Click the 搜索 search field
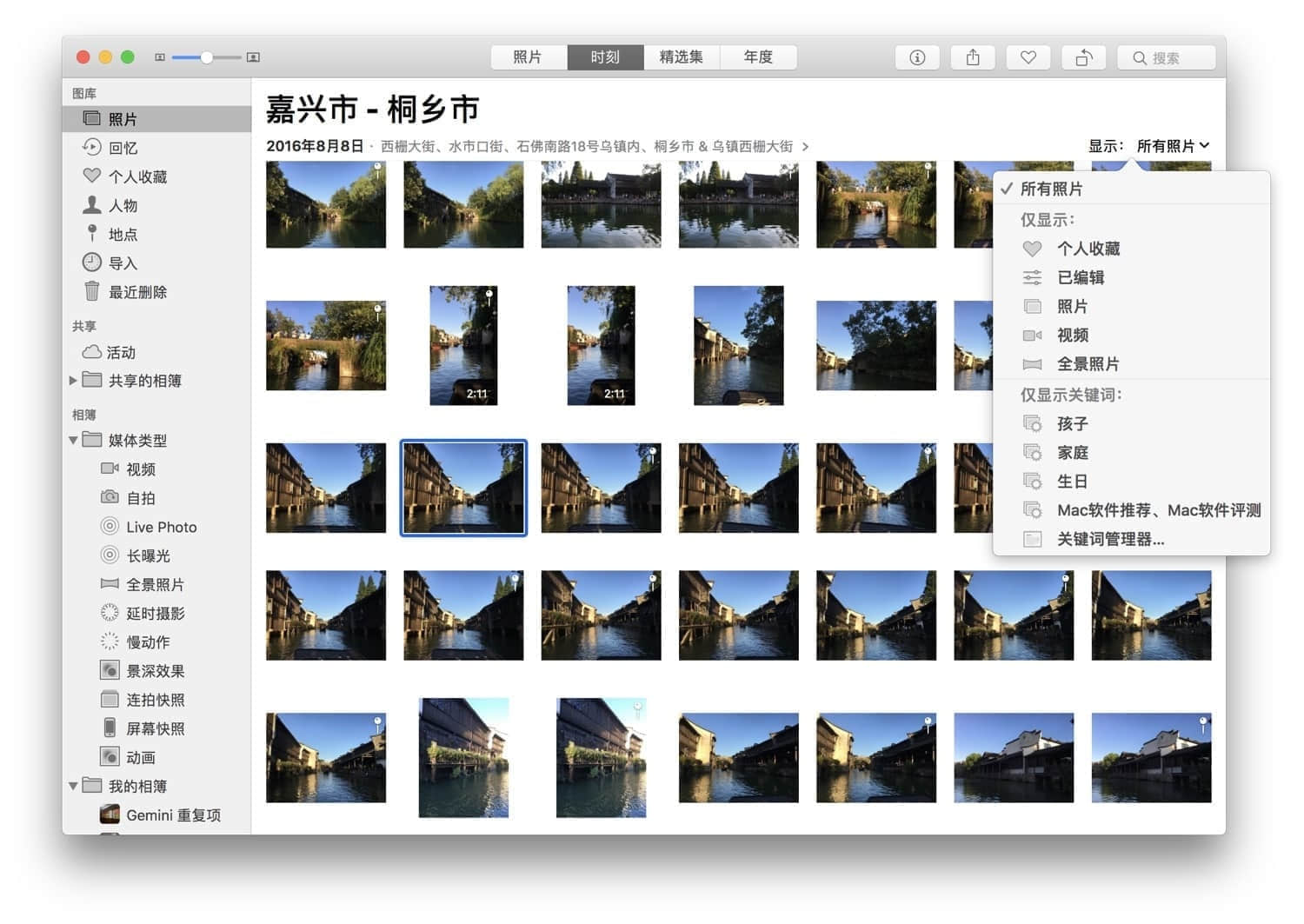 (1167, 57)
